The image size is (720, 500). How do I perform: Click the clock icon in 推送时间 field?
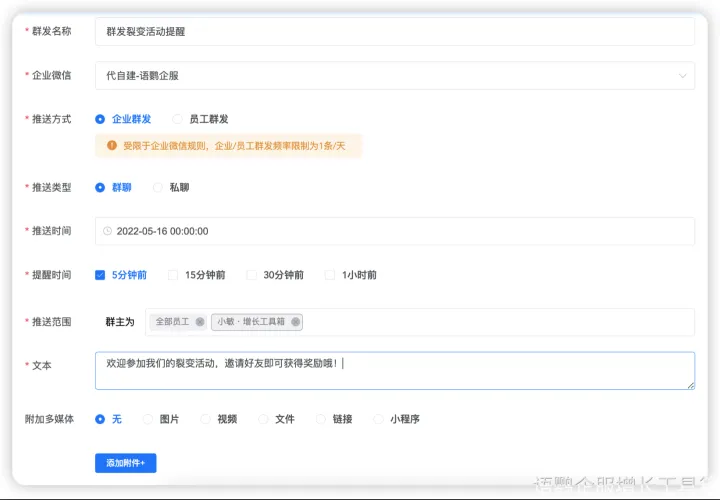pyautogui.click(x=108, y=231)
